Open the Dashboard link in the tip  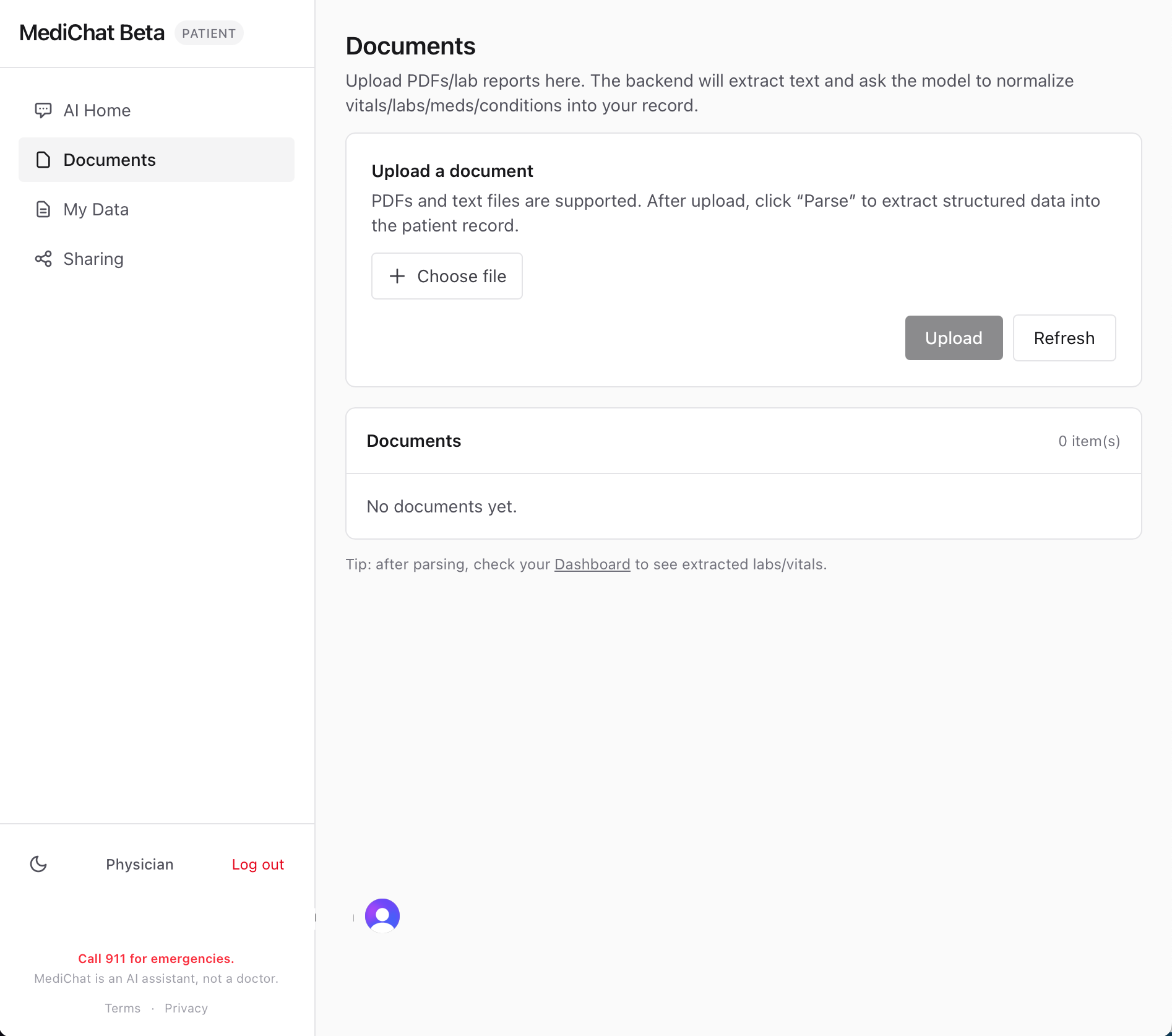tap(592, 564)
